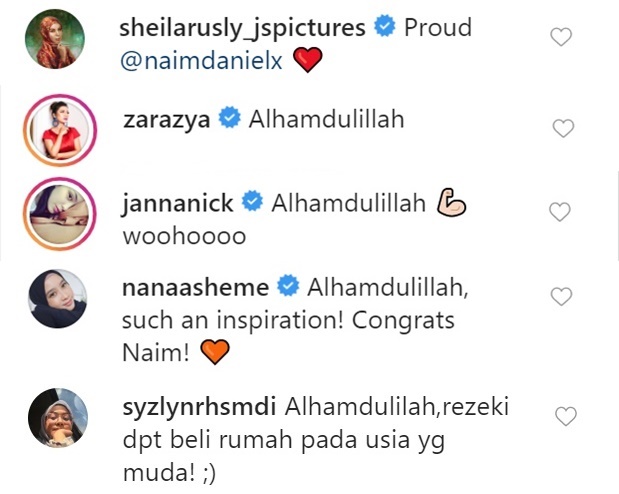Click verified badge beside zarazya
Image resolution: width=619 pixels, height=494 pixels.
tap(229, 117)
